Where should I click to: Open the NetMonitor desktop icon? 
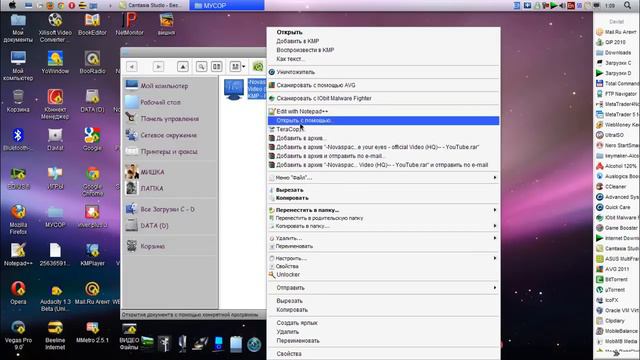(129, 24)
